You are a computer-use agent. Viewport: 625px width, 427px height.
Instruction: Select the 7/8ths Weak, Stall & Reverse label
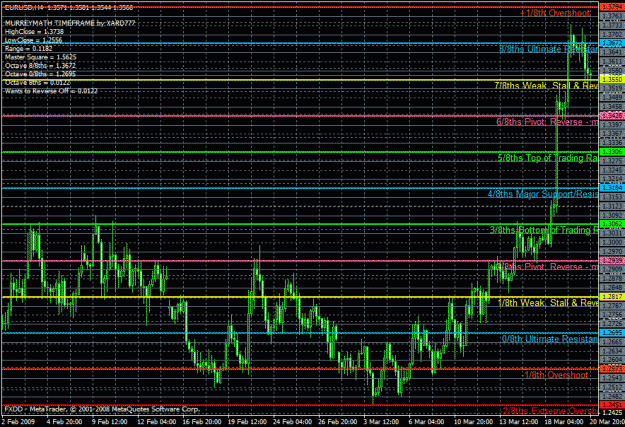(x=546, y=86)
